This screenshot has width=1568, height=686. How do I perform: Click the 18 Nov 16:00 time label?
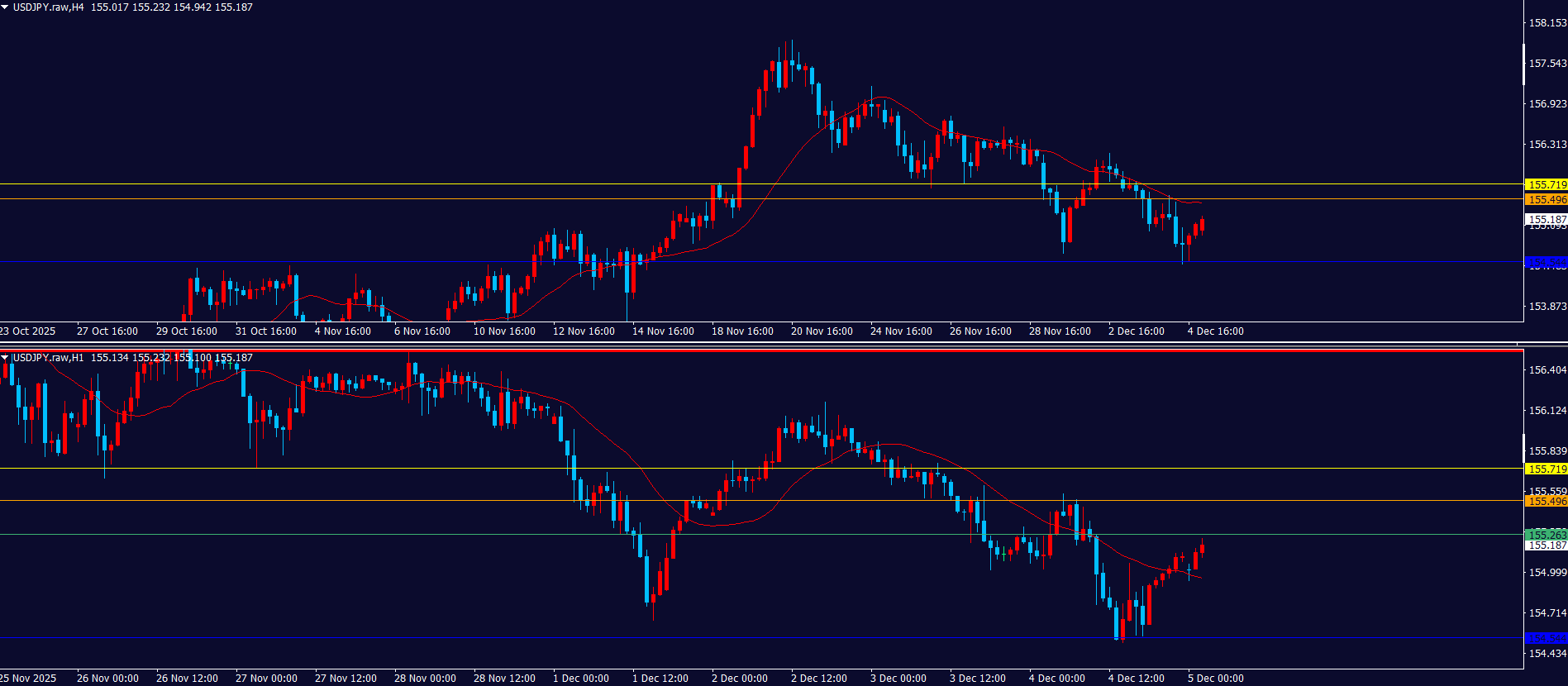(x=742, y=331)
